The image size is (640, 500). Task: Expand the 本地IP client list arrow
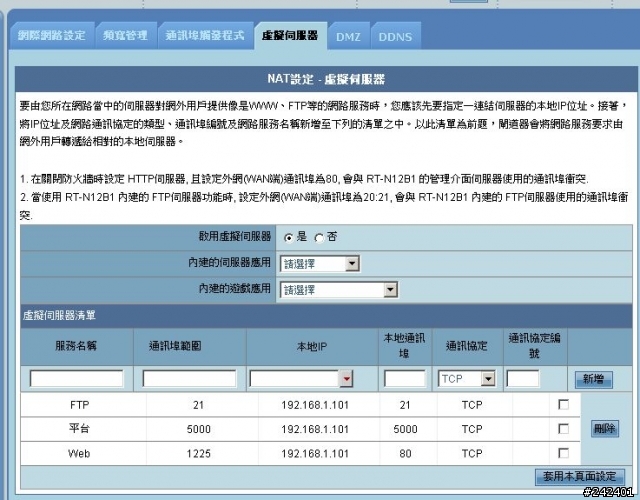tap(347, 379)
